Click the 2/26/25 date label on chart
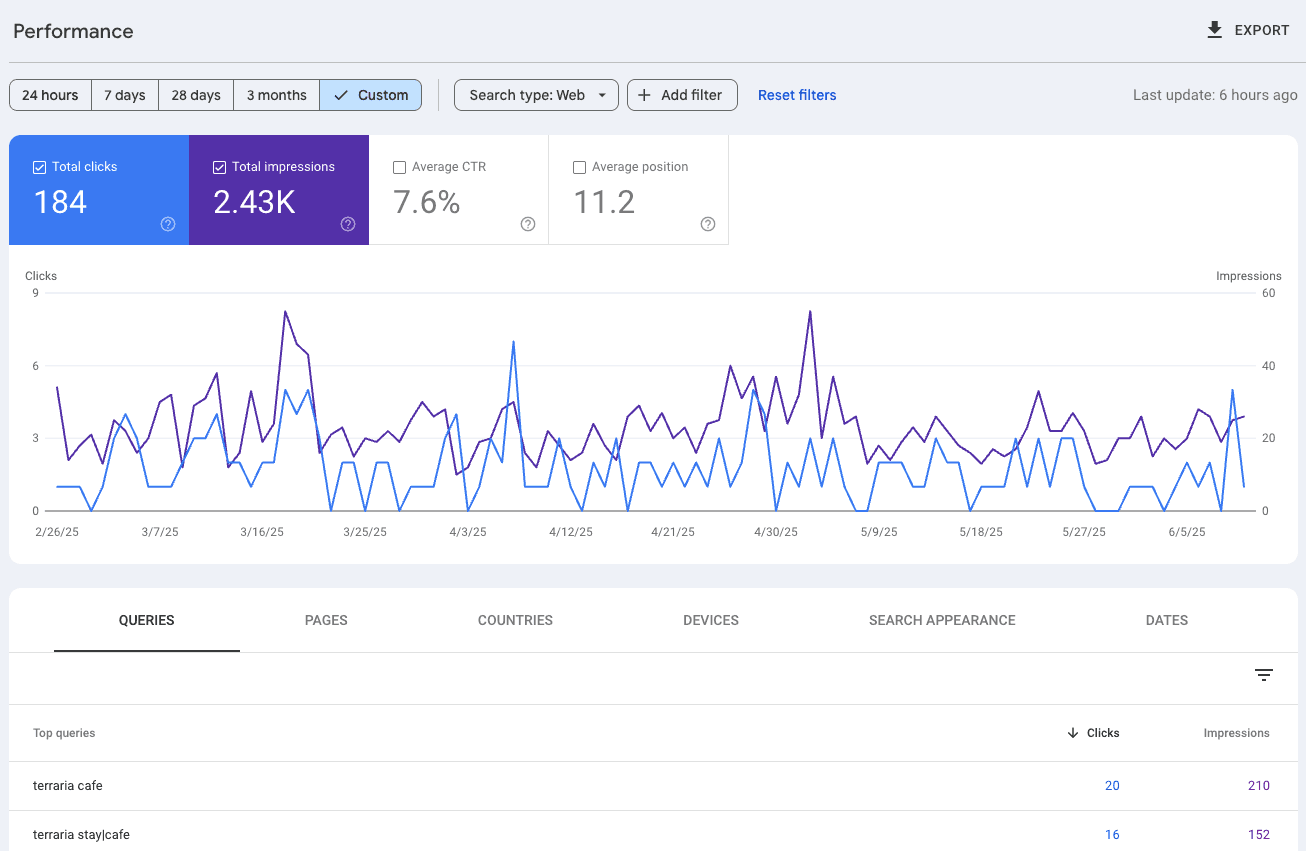 pos(56,532)
